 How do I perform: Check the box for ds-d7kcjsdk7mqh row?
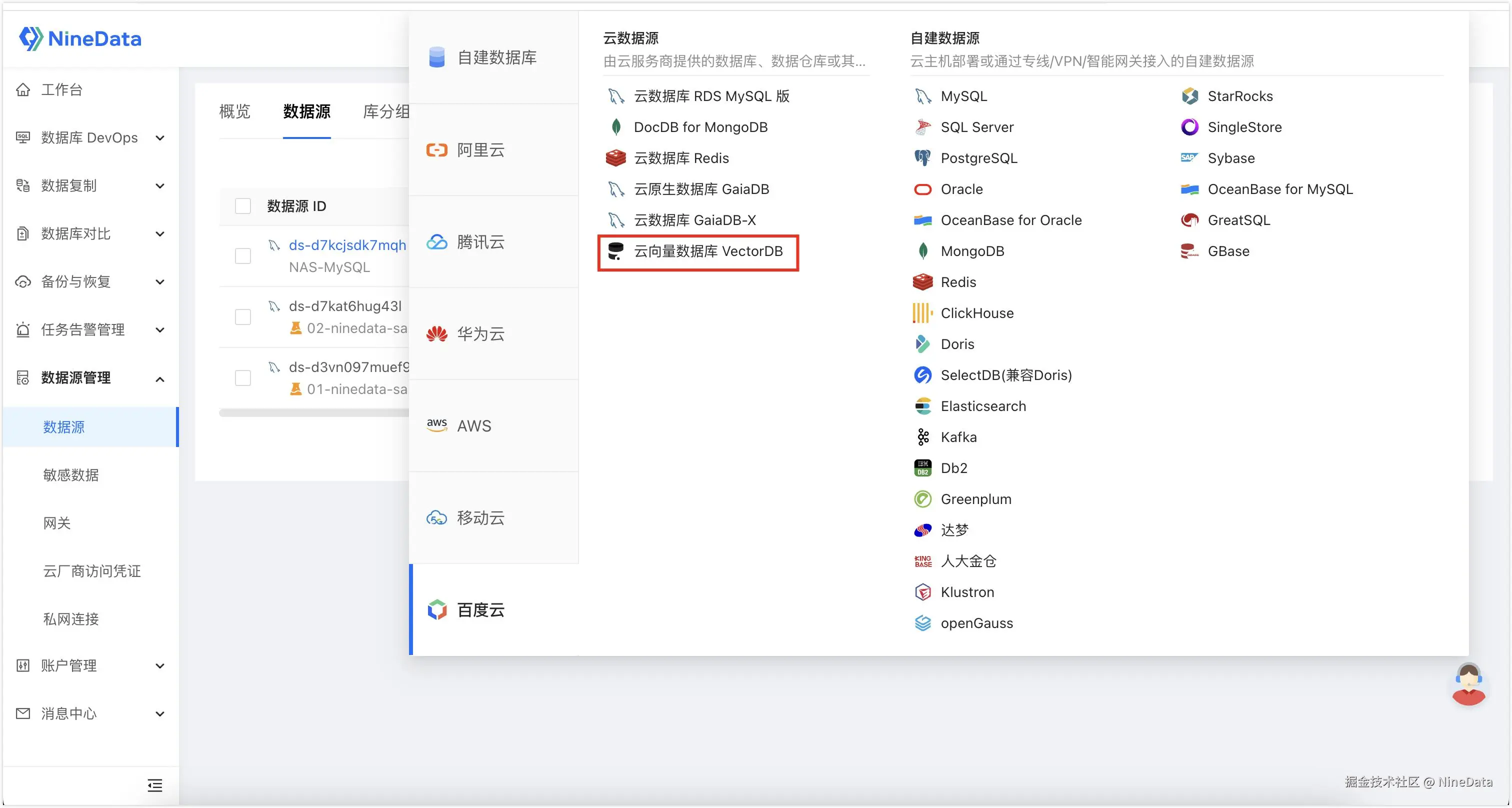pyautogui.click(x=242, y=256)
